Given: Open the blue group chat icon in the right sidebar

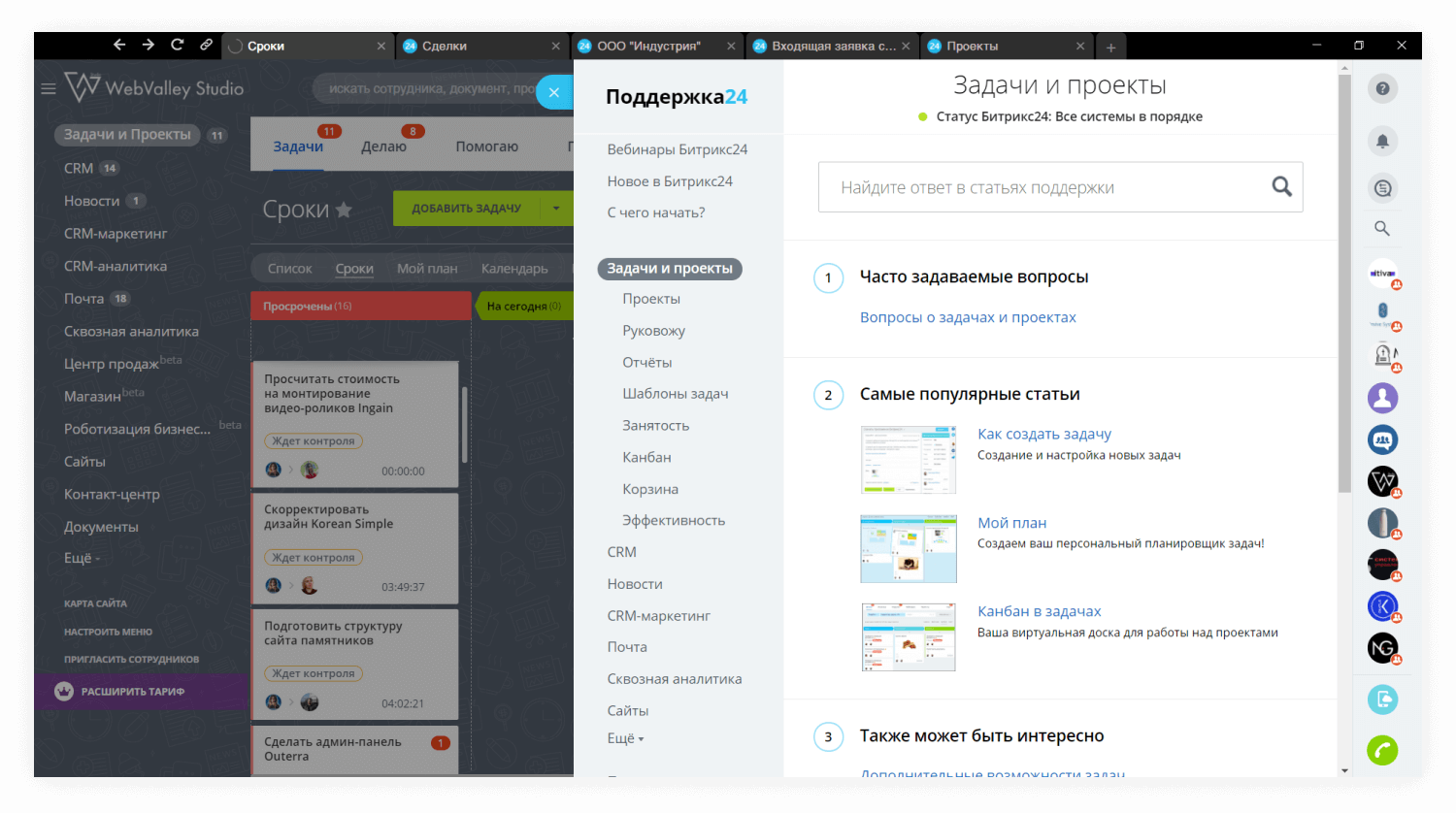Looking at the screenshot, I should click(1382, 439).
